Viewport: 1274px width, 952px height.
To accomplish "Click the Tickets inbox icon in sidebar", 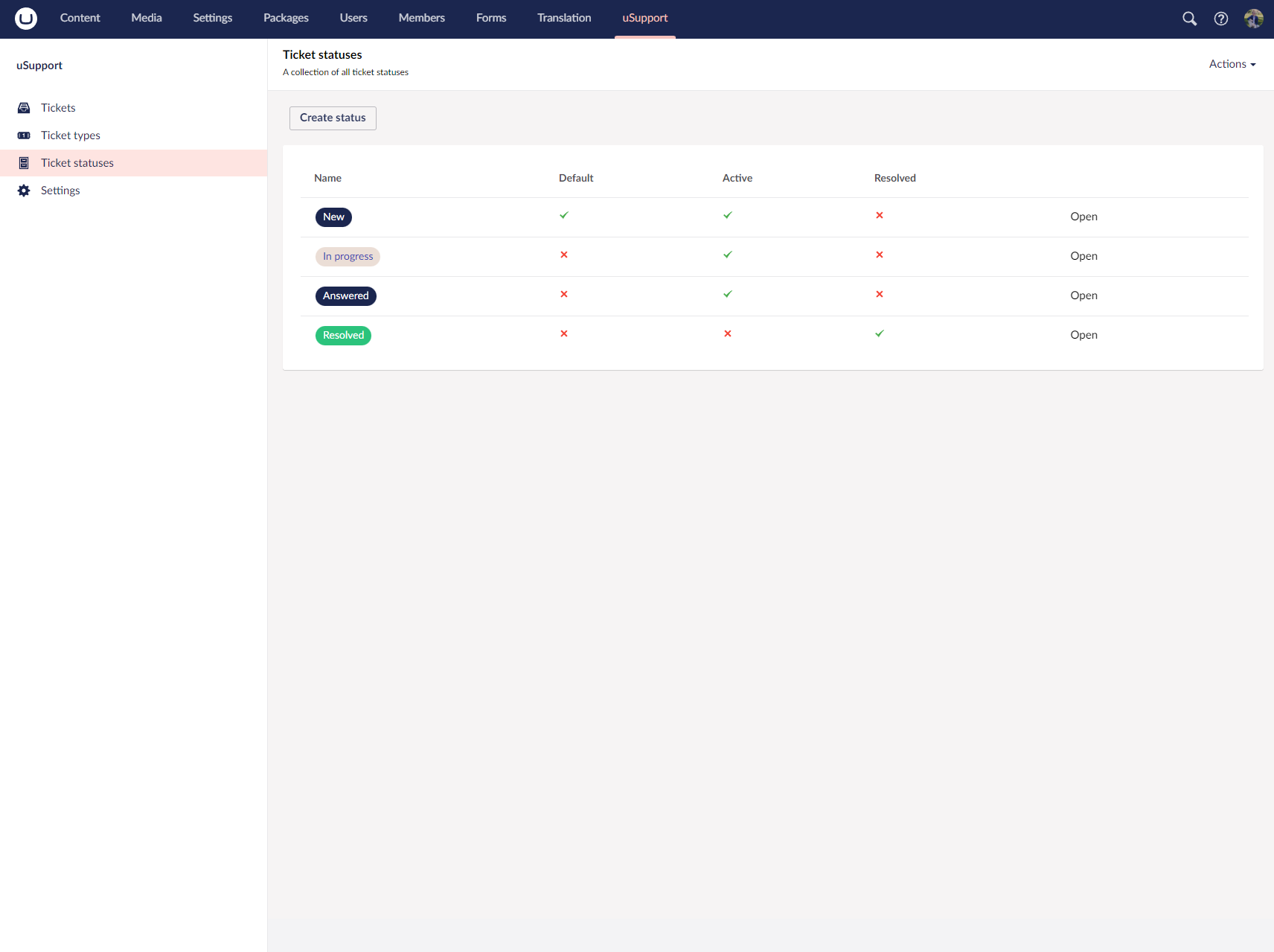I will [x=24, y=108].
